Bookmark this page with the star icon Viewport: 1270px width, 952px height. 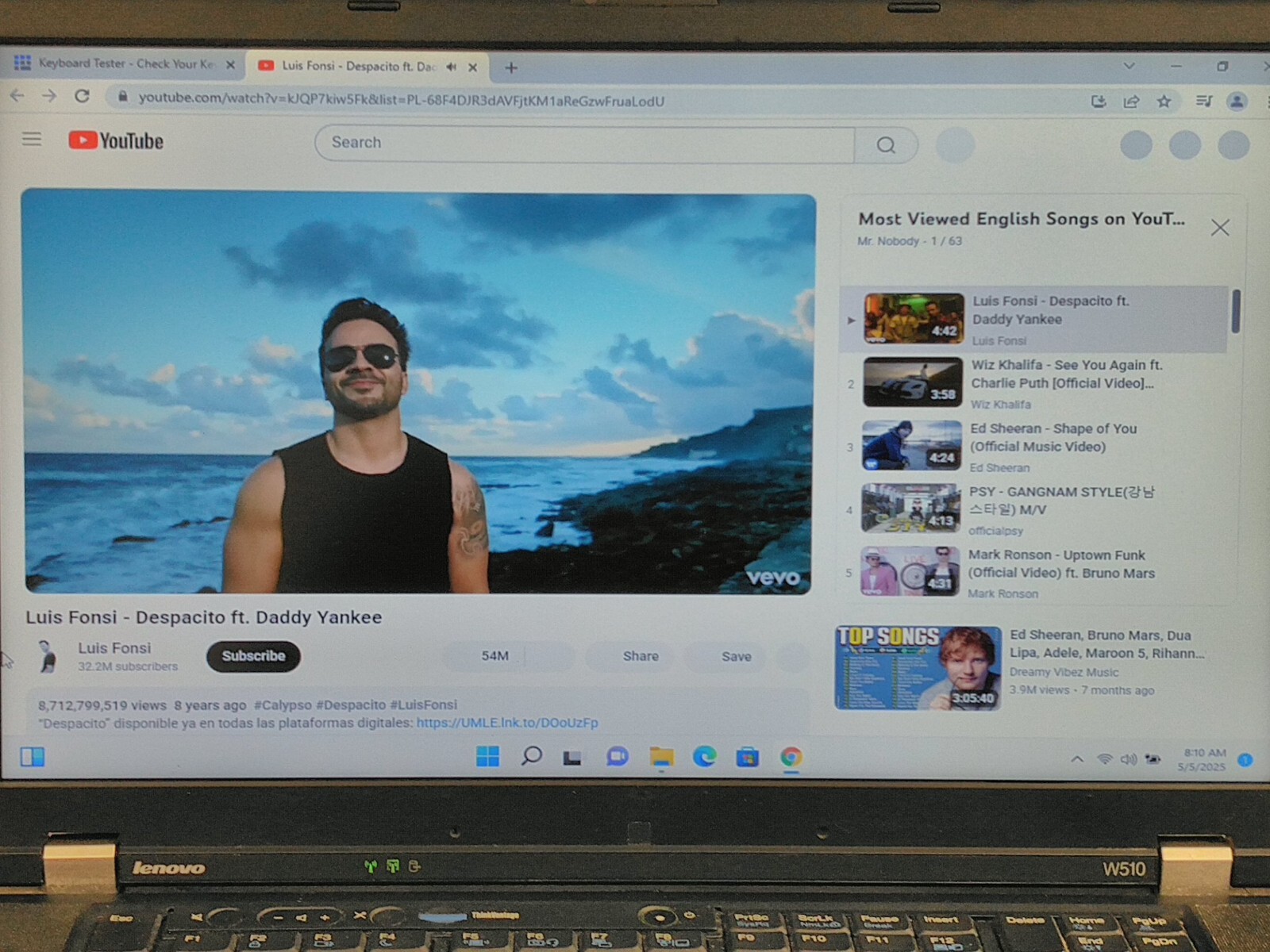[x=1164, y=102]
